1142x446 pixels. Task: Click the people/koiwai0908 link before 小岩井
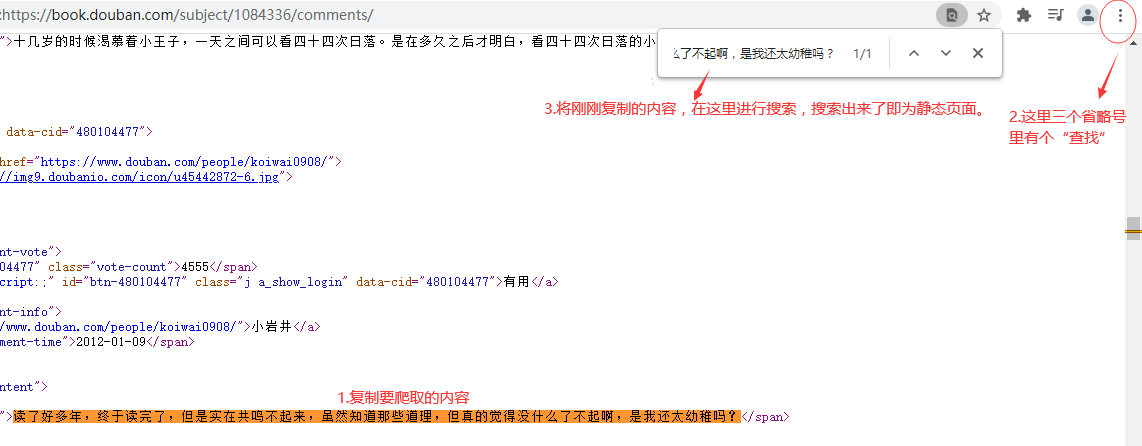tap(119, 327)
